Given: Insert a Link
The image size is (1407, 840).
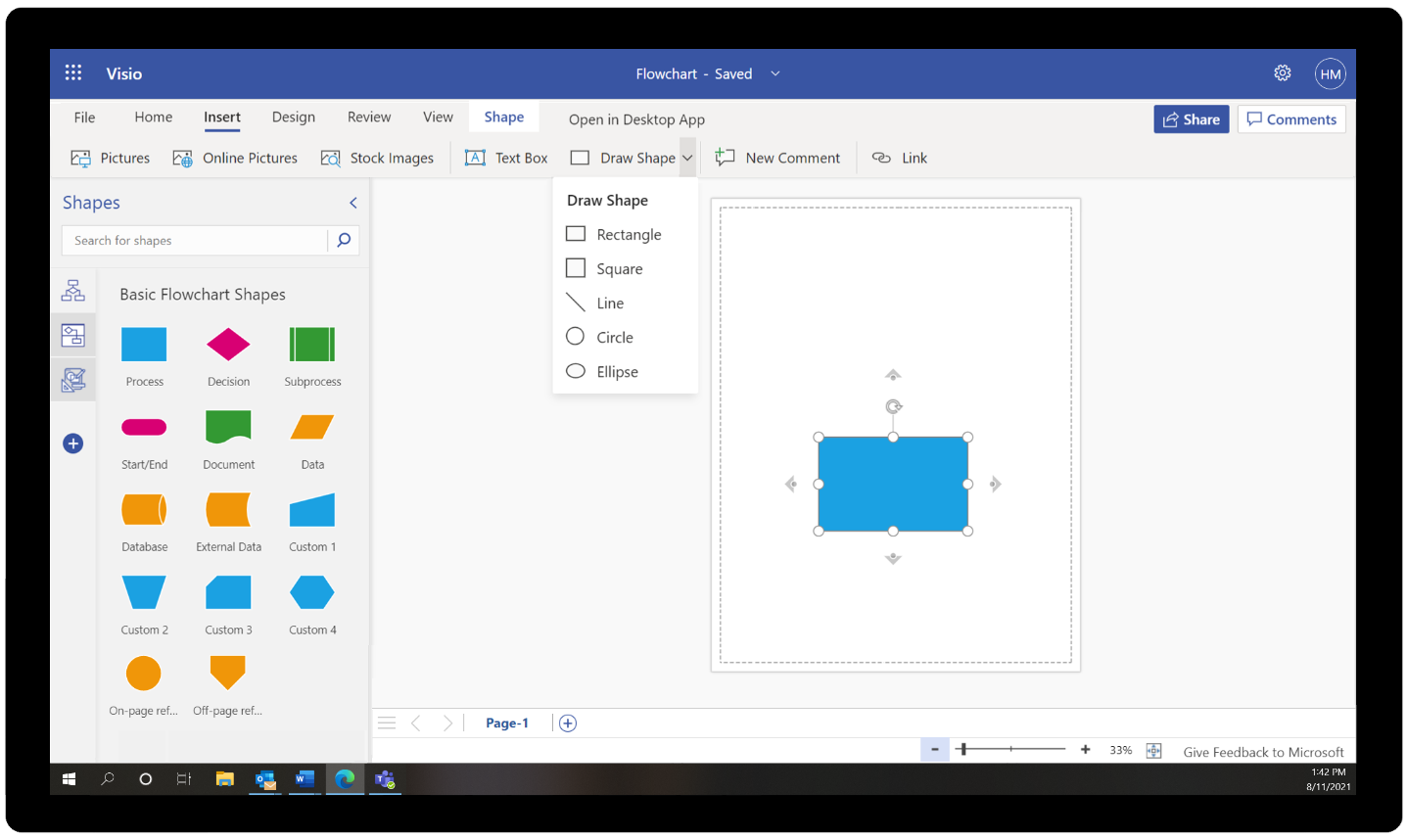Looking at the screenshot, I should [899, 158].
